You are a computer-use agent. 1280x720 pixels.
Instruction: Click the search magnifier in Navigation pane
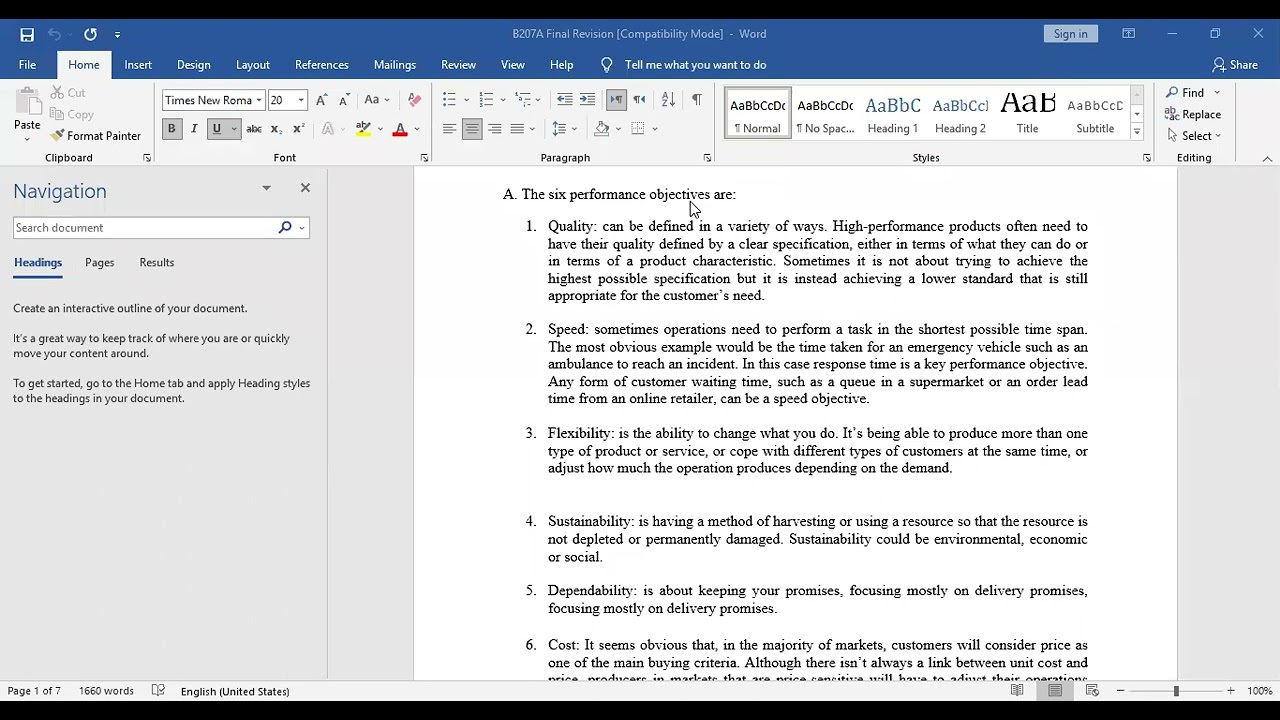[285, 228]
